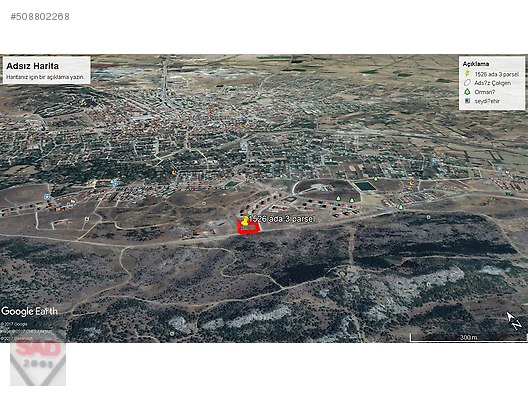Click the green Orman tree icon in the legend
This screenshot has width=528, height=396.
(467, 92)
